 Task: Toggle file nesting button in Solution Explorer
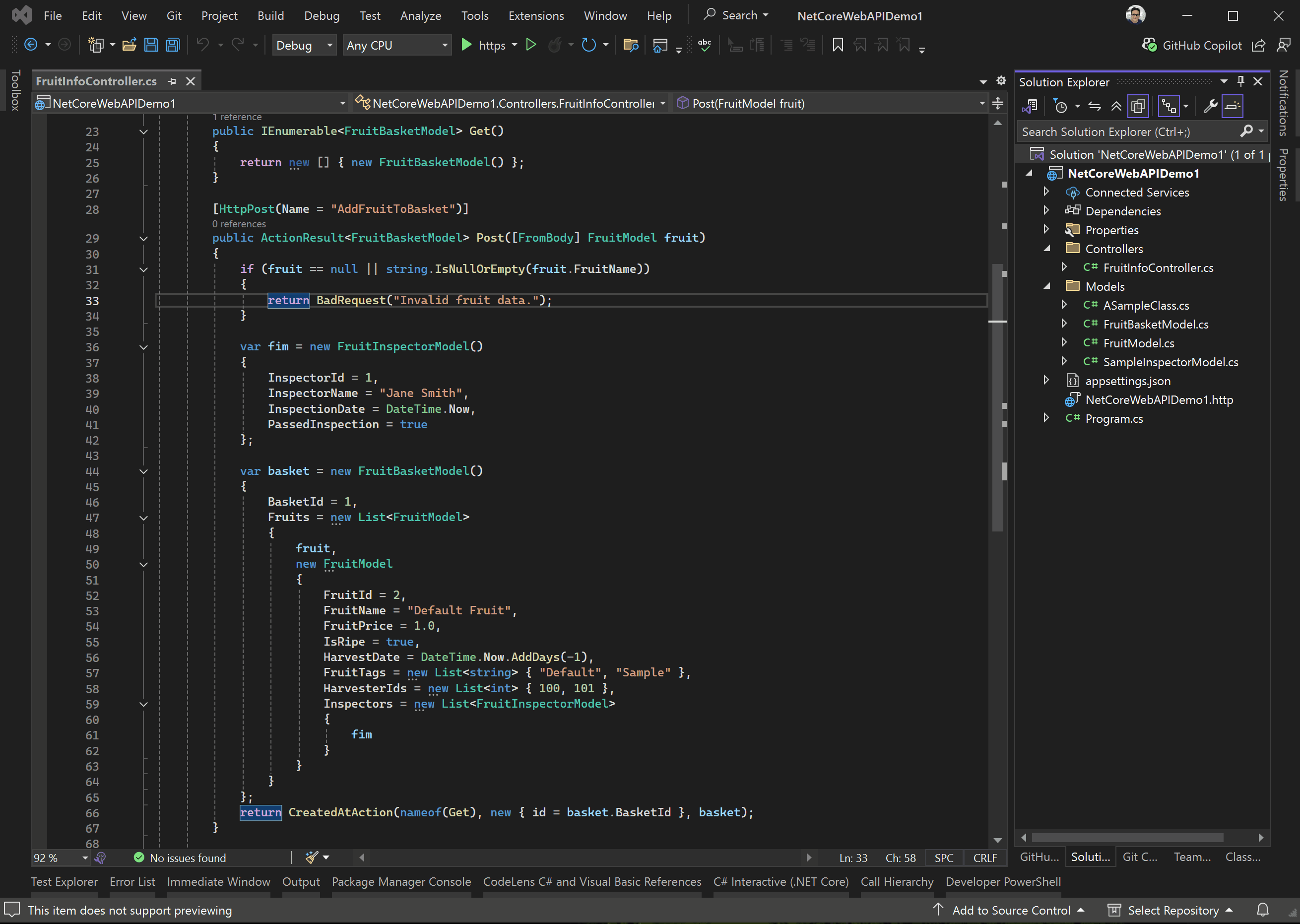(1169, 106)
